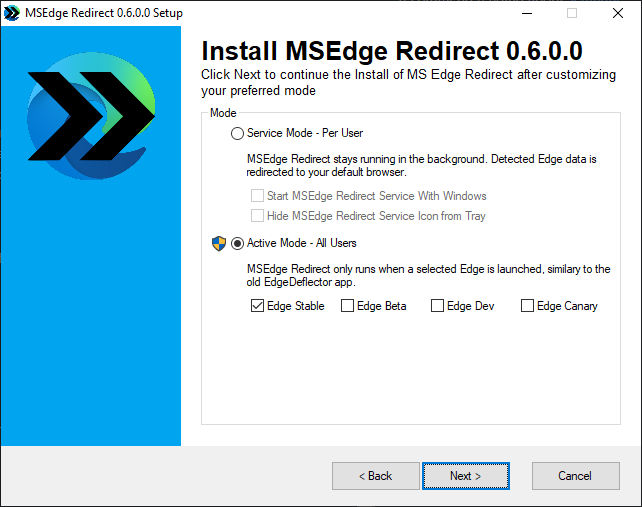Toggle Hide MSEdge Redirect Service Icon from Tray

(257, 215)
